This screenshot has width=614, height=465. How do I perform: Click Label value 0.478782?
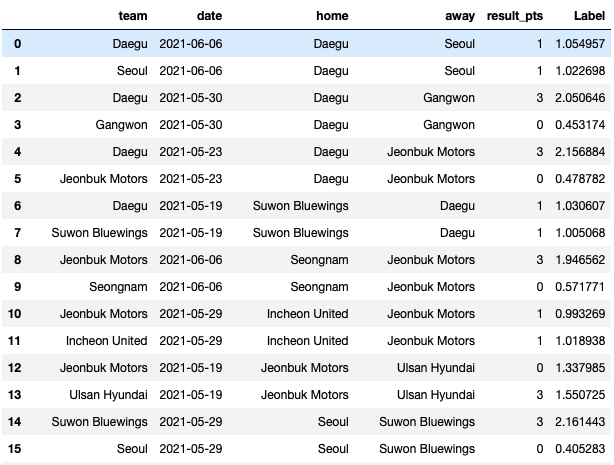click(x=580, y=179)
